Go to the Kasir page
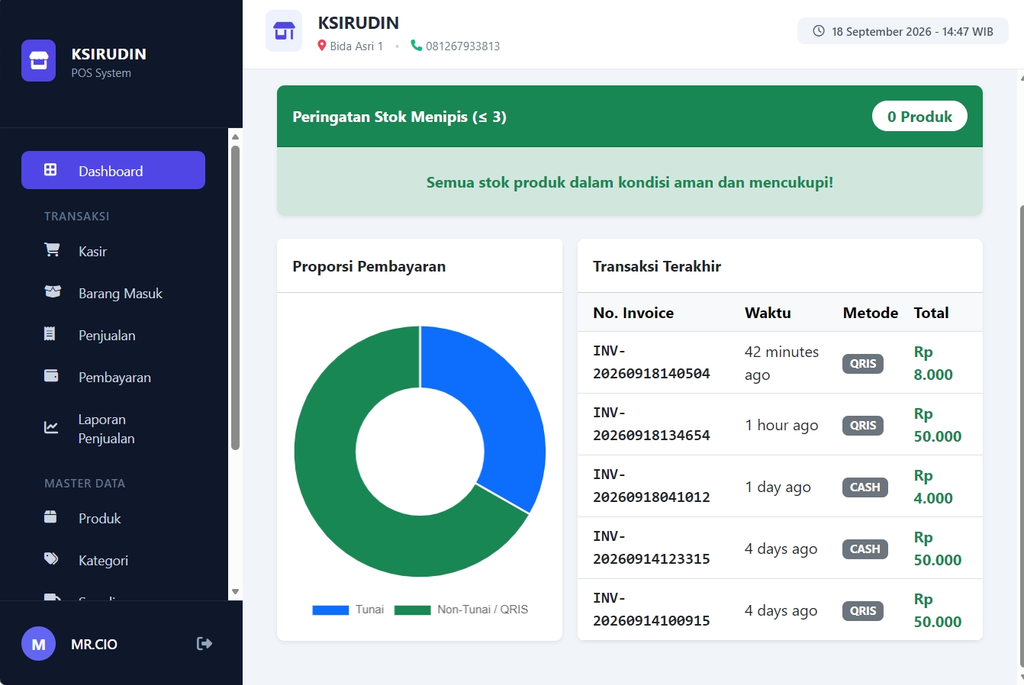 pyautogui.click(x=113, y=251)
